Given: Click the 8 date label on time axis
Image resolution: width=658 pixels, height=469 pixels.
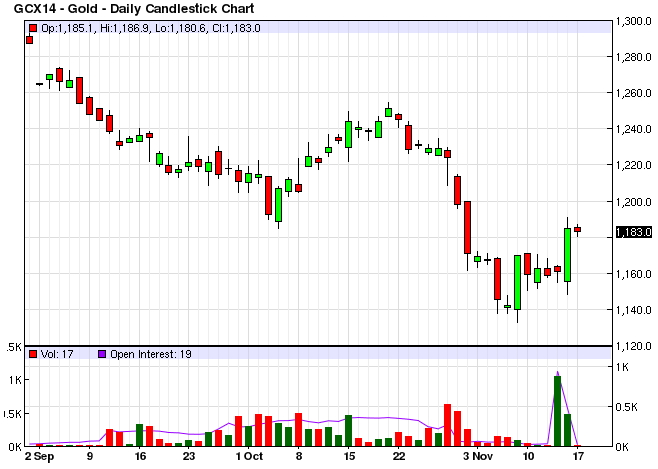Looking at the screenshot, I should (299, 456).
